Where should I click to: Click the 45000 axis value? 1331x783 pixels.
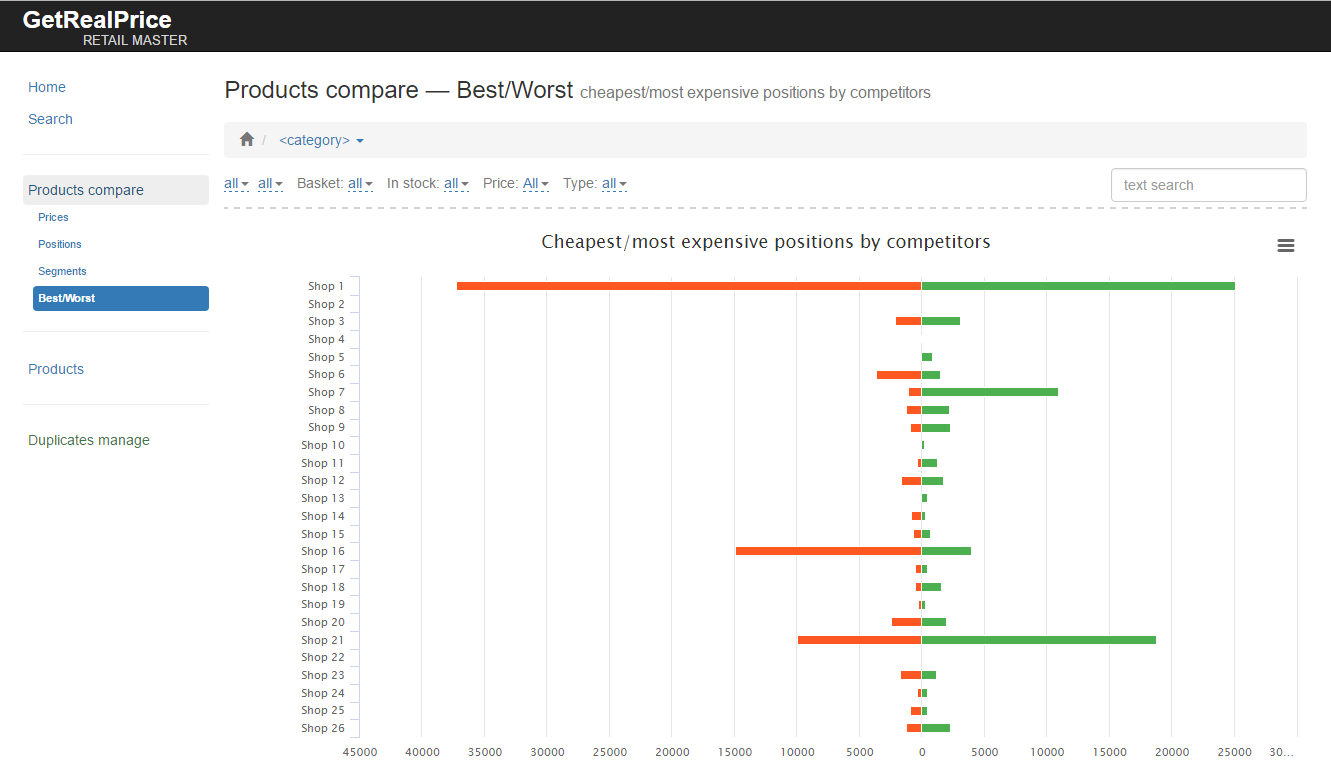point(360,752)
